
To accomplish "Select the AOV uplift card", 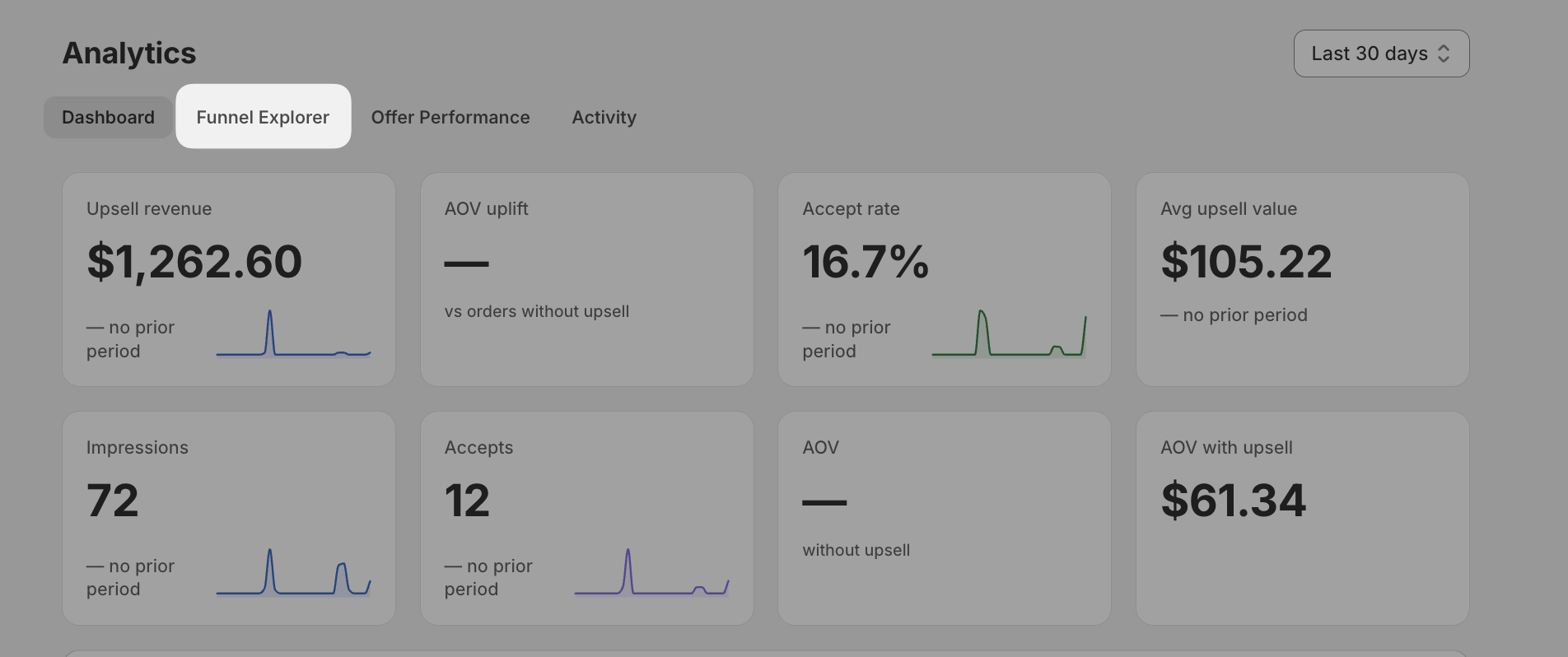I will coord(587,279).
